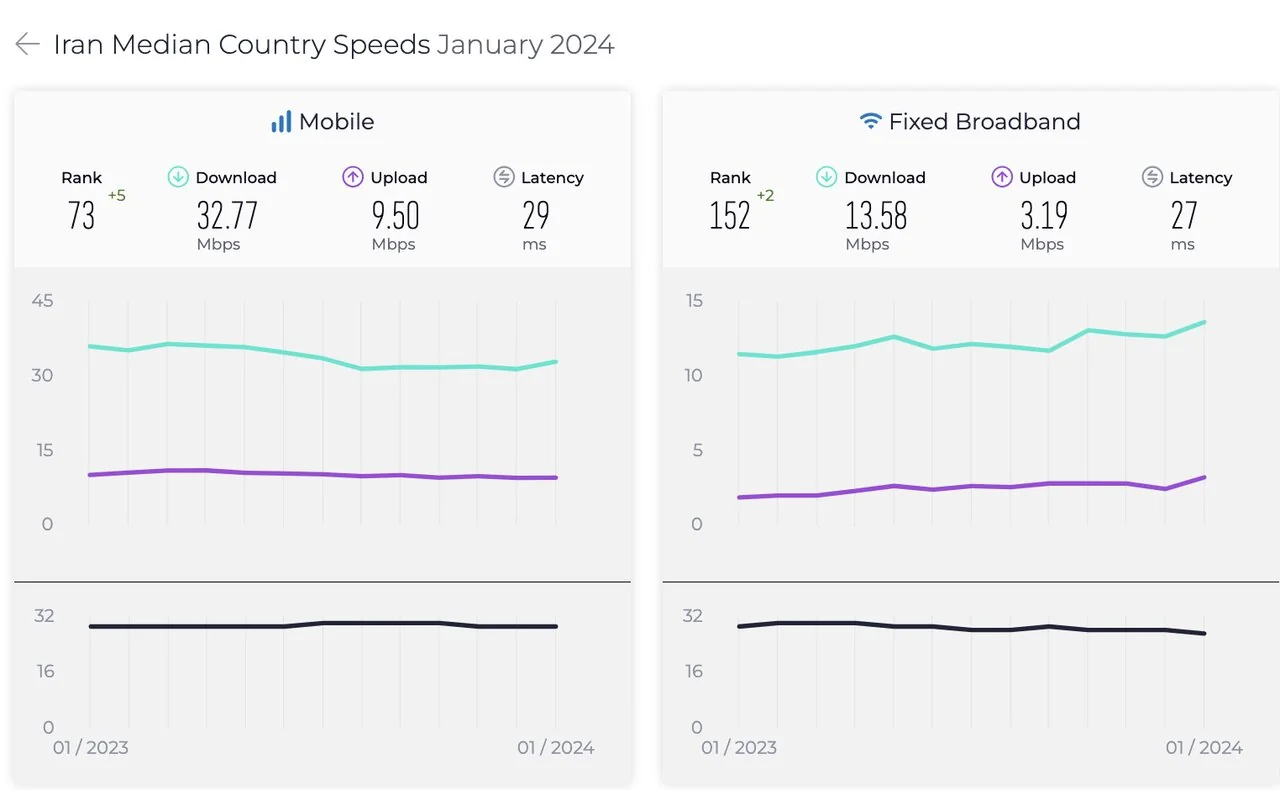
Task: Click Mobile latency chart 01 / 2024 endpoint
Action: 556,626
